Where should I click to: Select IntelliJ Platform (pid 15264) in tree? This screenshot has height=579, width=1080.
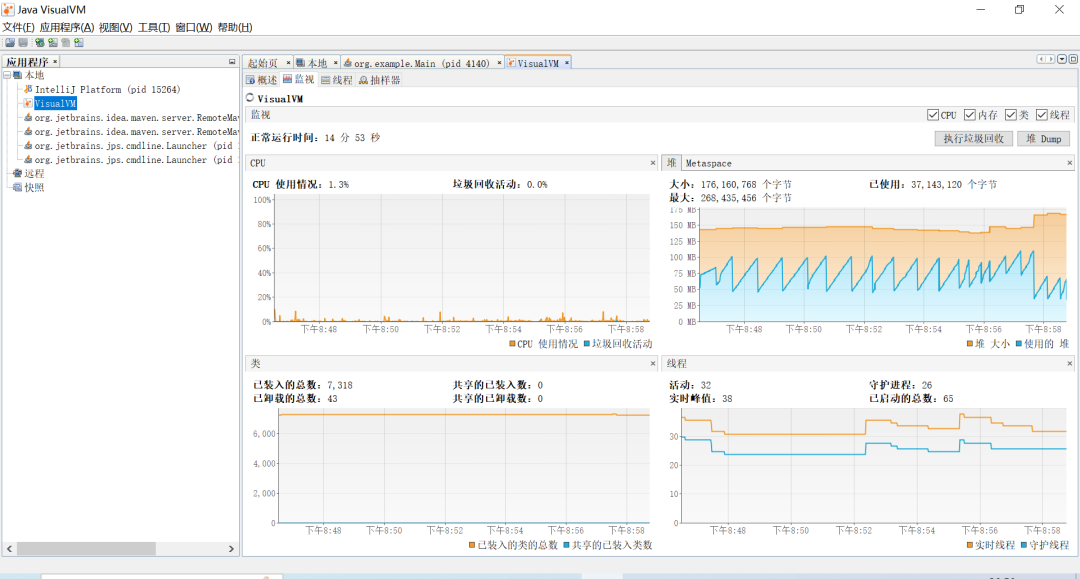tap(107, 90)
